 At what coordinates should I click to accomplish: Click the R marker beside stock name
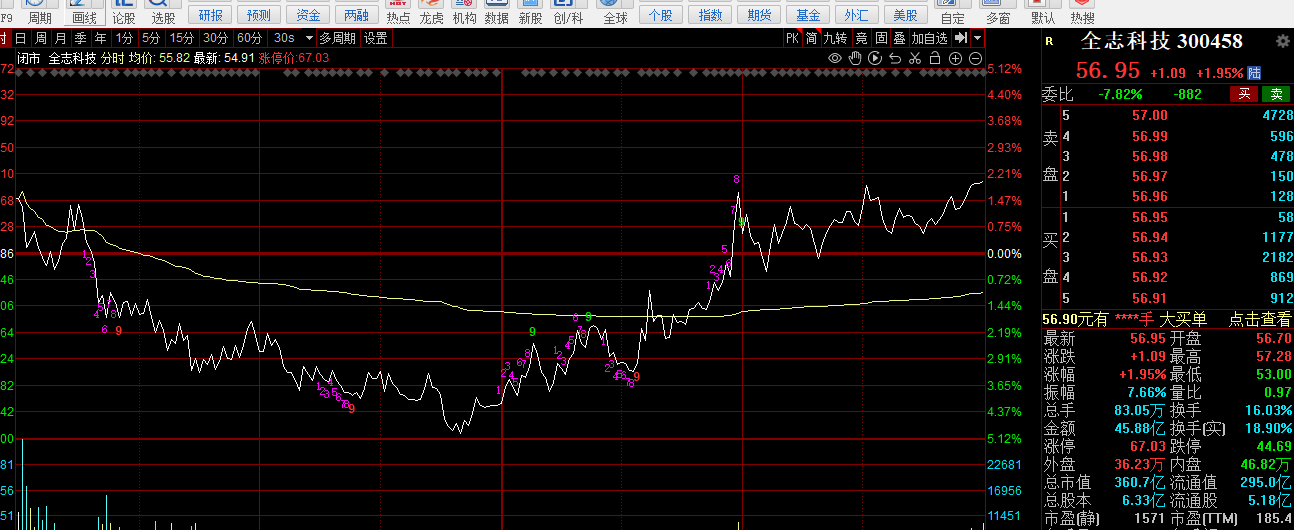tap(1049, 42)
